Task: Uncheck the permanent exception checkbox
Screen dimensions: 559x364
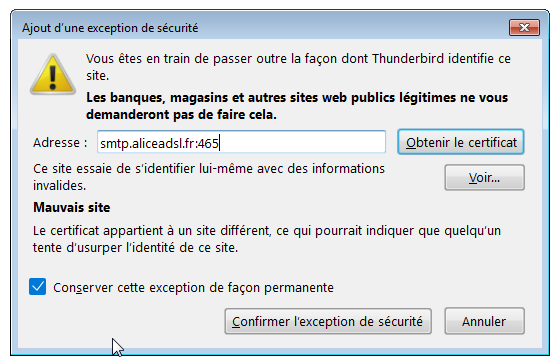Action: 37,287
